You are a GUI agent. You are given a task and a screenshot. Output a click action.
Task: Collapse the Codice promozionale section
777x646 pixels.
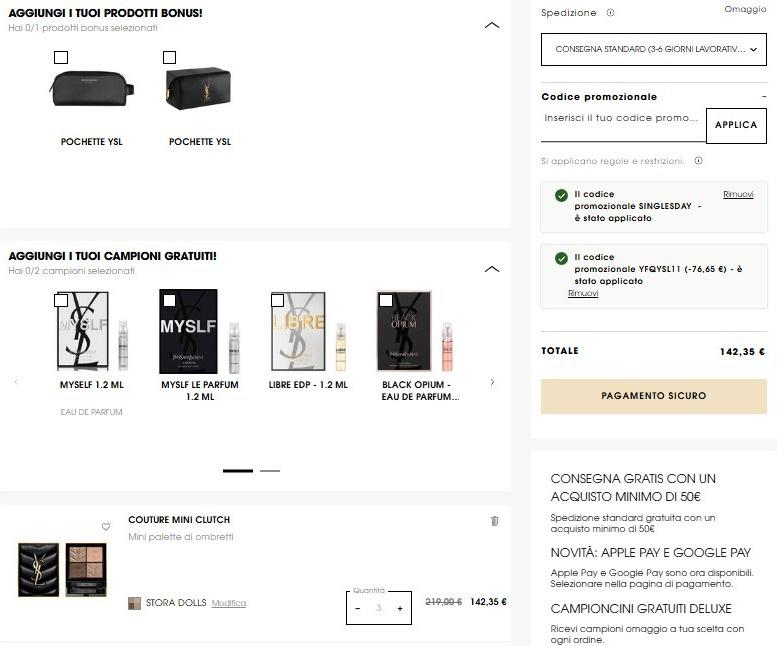(763, 97)
